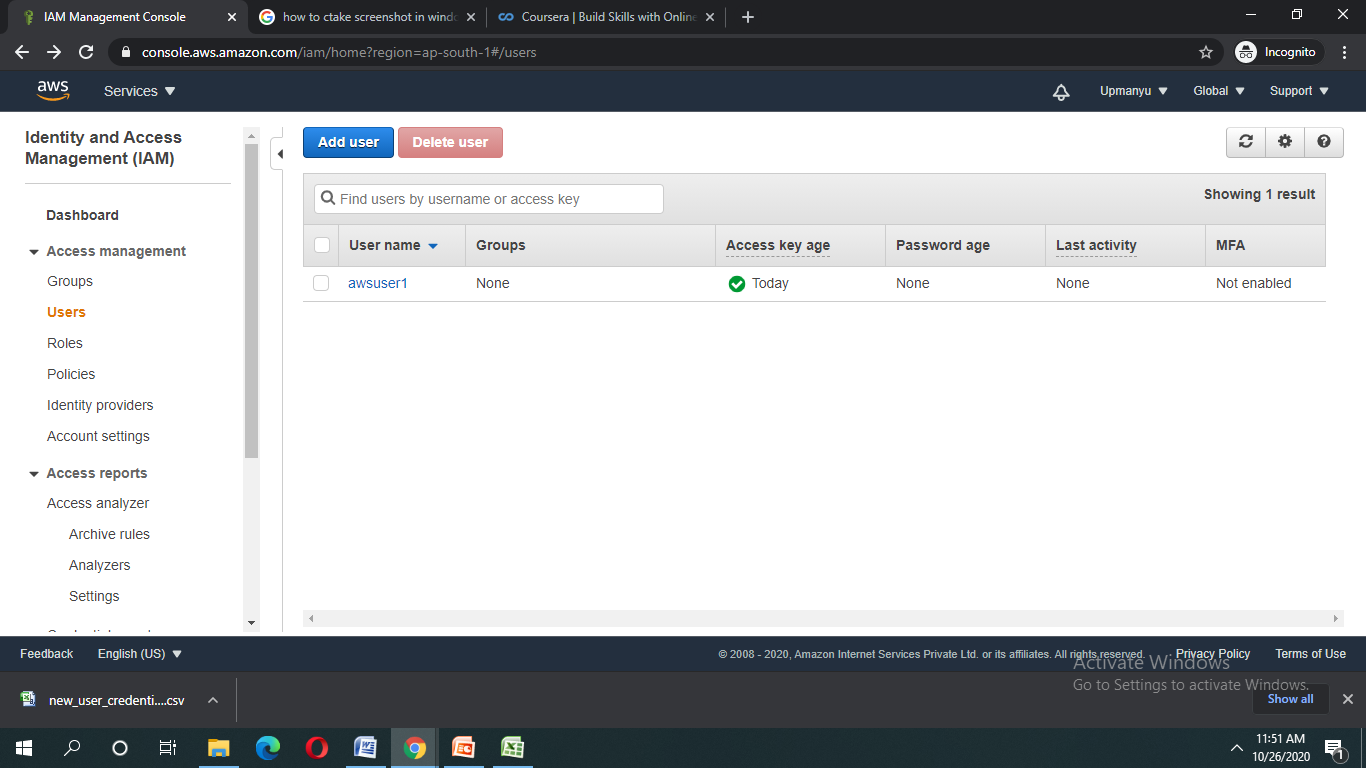
Task: Refresh the users list
Action: click(1246, 142)
